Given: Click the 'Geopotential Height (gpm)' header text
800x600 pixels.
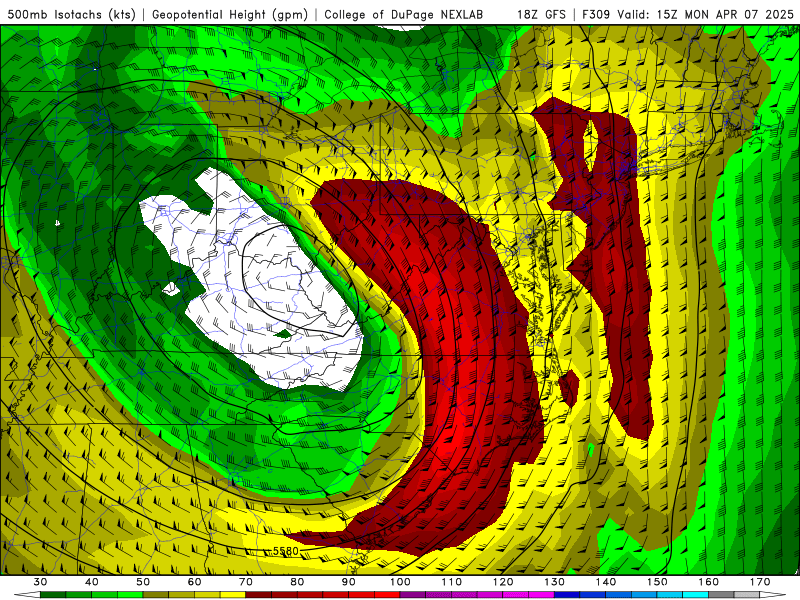Looking at the screenshot, I should pos(230,15).
